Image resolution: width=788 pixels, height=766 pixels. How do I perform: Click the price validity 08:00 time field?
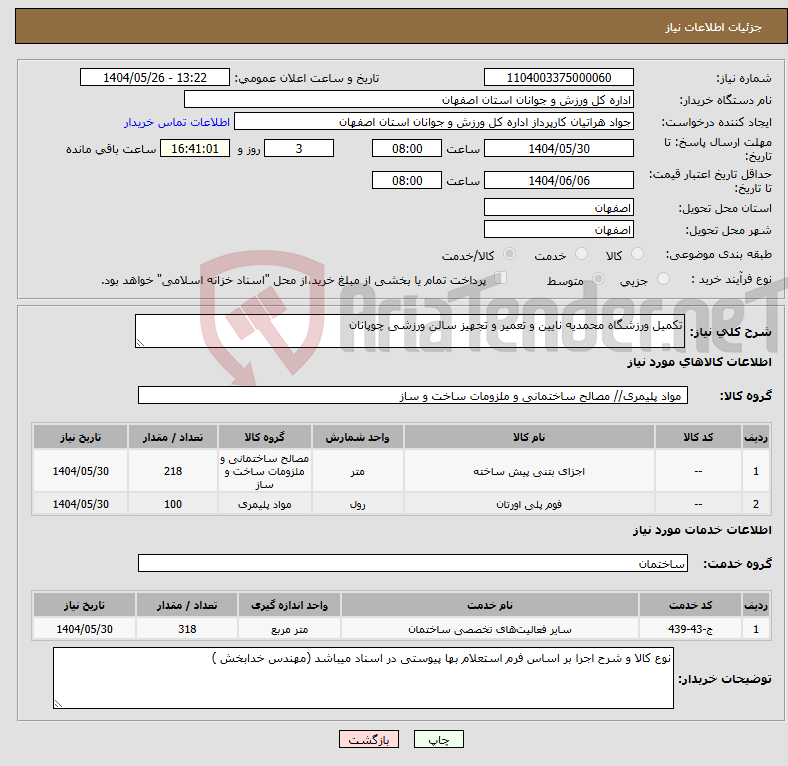pyautogui.click(x=407, y=180)
